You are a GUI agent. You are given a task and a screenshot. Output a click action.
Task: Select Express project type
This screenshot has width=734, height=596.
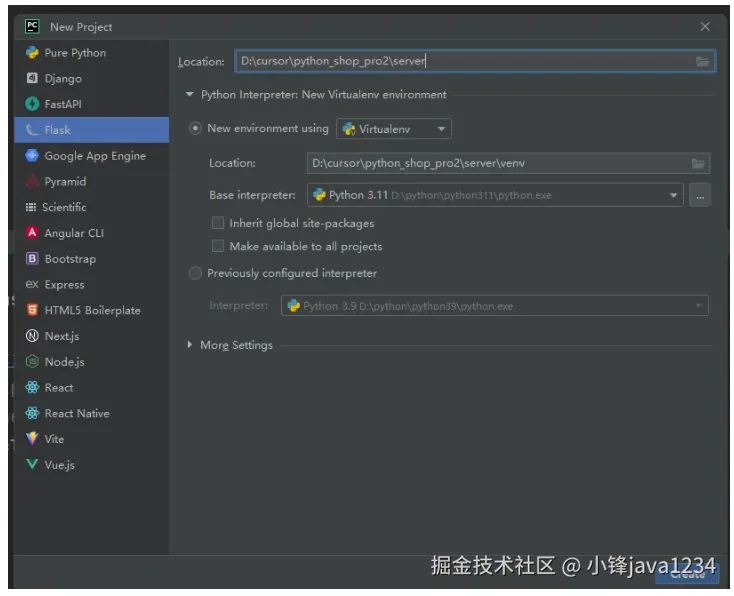[x=92, y=284]
